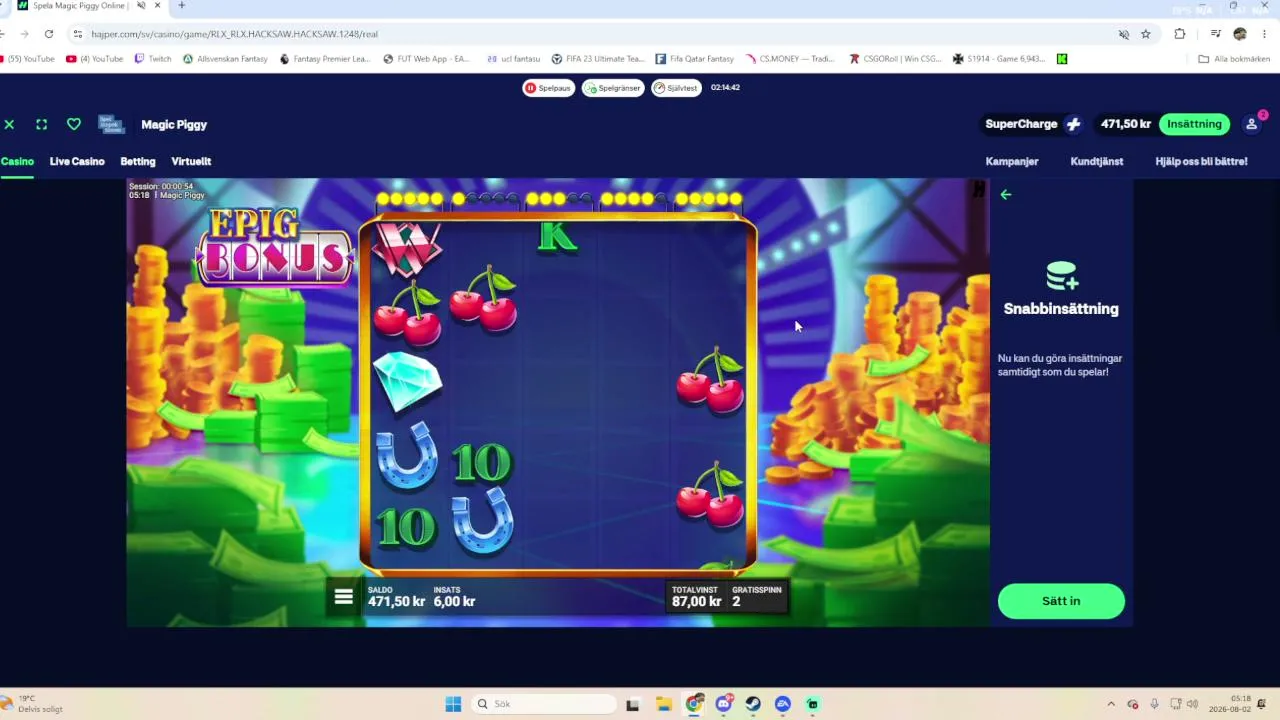
Task: Open the Kundtjänst support link
Action: point(1097,161)
